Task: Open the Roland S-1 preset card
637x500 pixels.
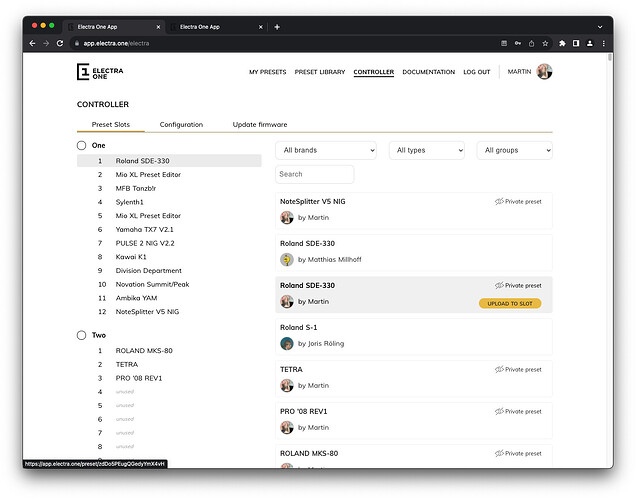Action: coord(414,337)
